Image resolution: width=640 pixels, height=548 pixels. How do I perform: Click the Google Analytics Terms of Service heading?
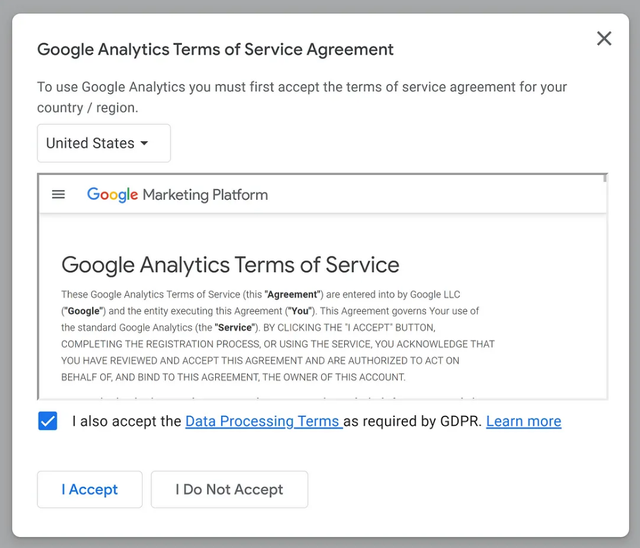[230, 265]
